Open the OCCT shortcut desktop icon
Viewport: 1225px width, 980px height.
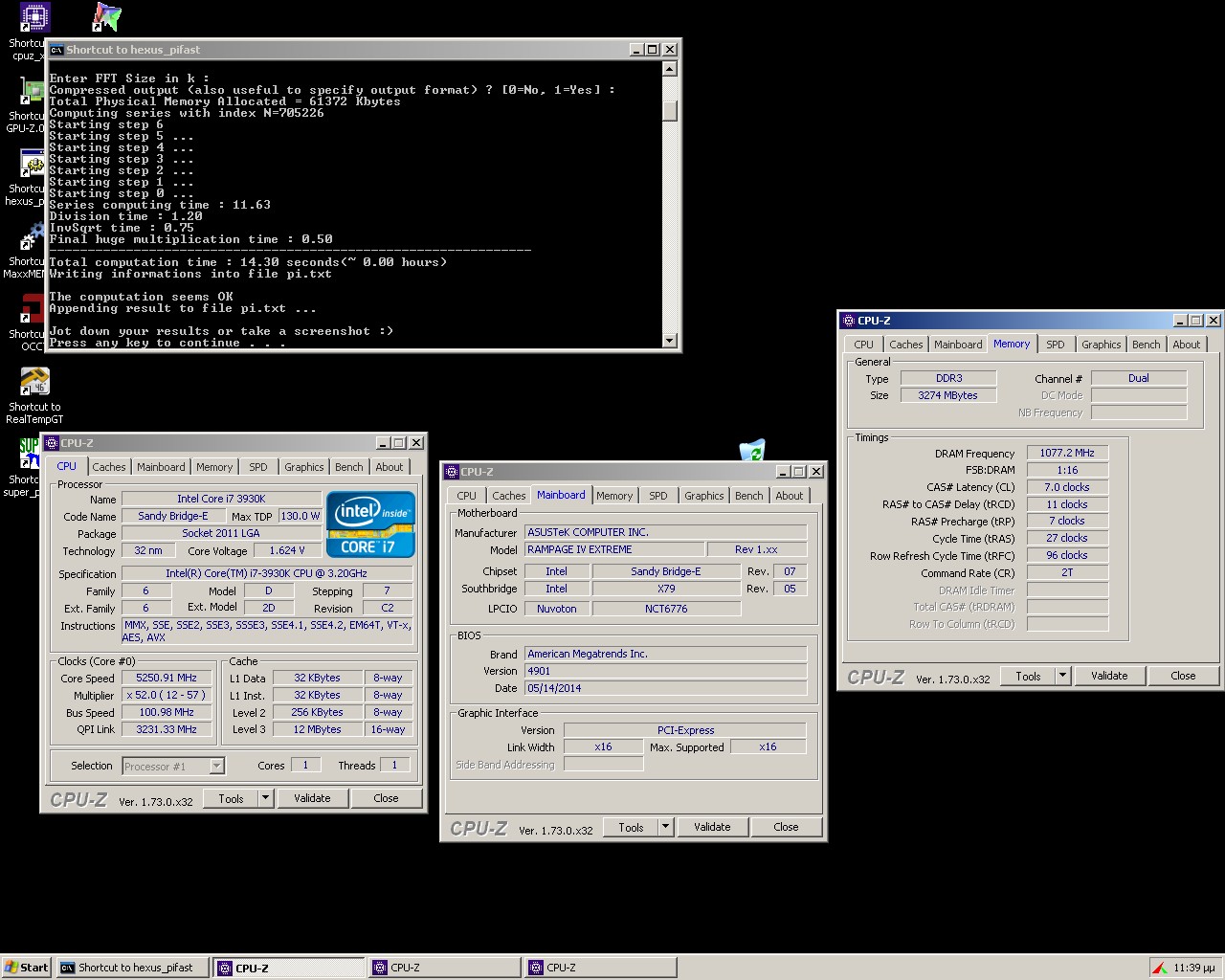pos(33,310)
